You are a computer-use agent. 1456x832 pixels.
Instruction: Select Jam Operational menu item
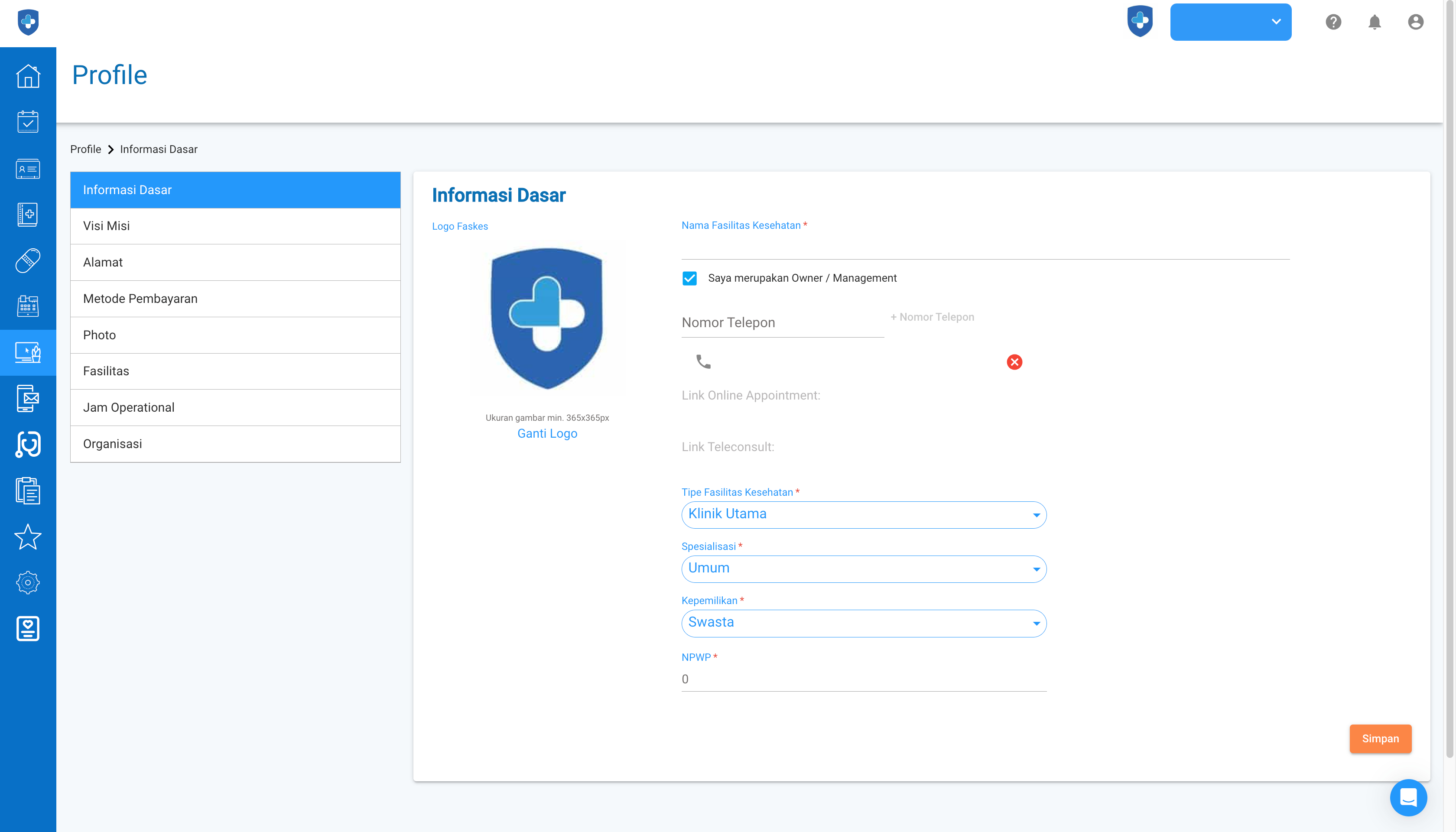pyautogui.click(x=235, y=407)
